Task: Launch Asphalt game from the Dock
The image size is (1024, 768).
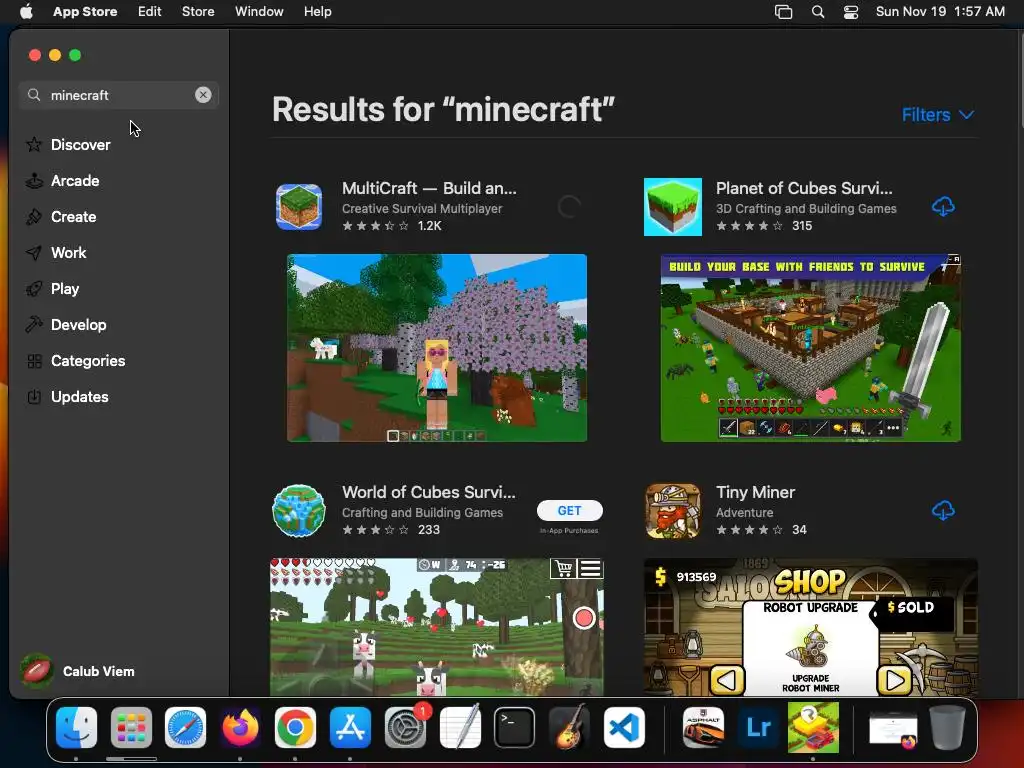Action: (x=703, y=727)
